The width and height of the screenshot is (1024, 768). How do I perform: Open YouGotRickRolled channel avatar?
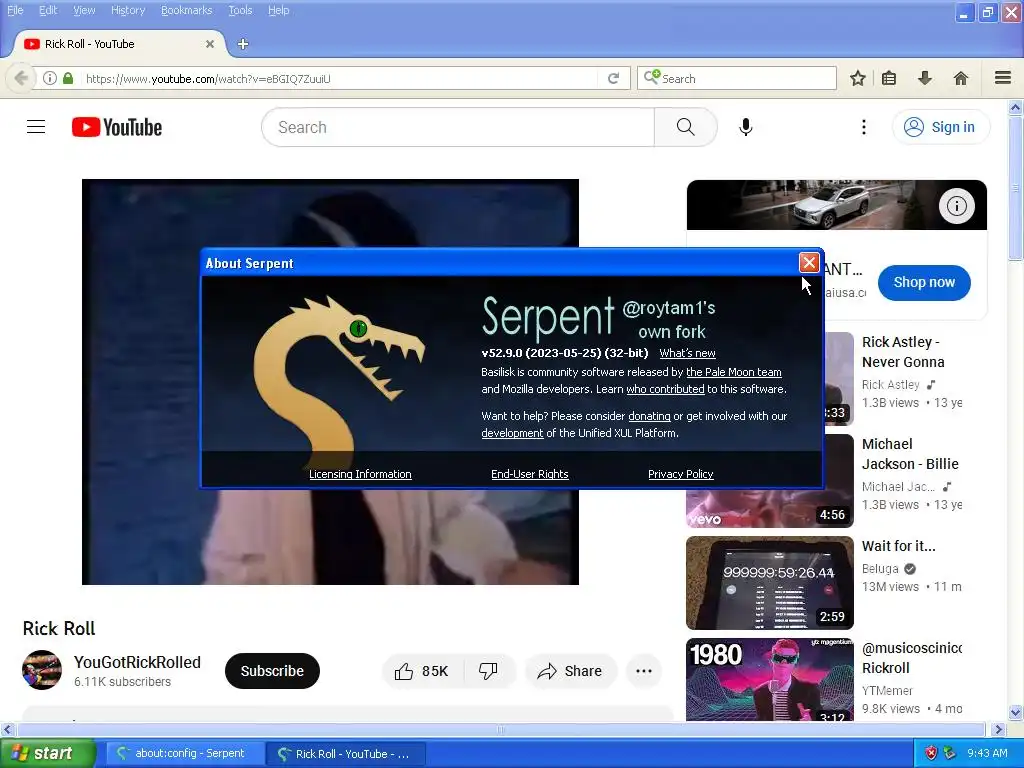pyautogui.click(x=42, y=670)
